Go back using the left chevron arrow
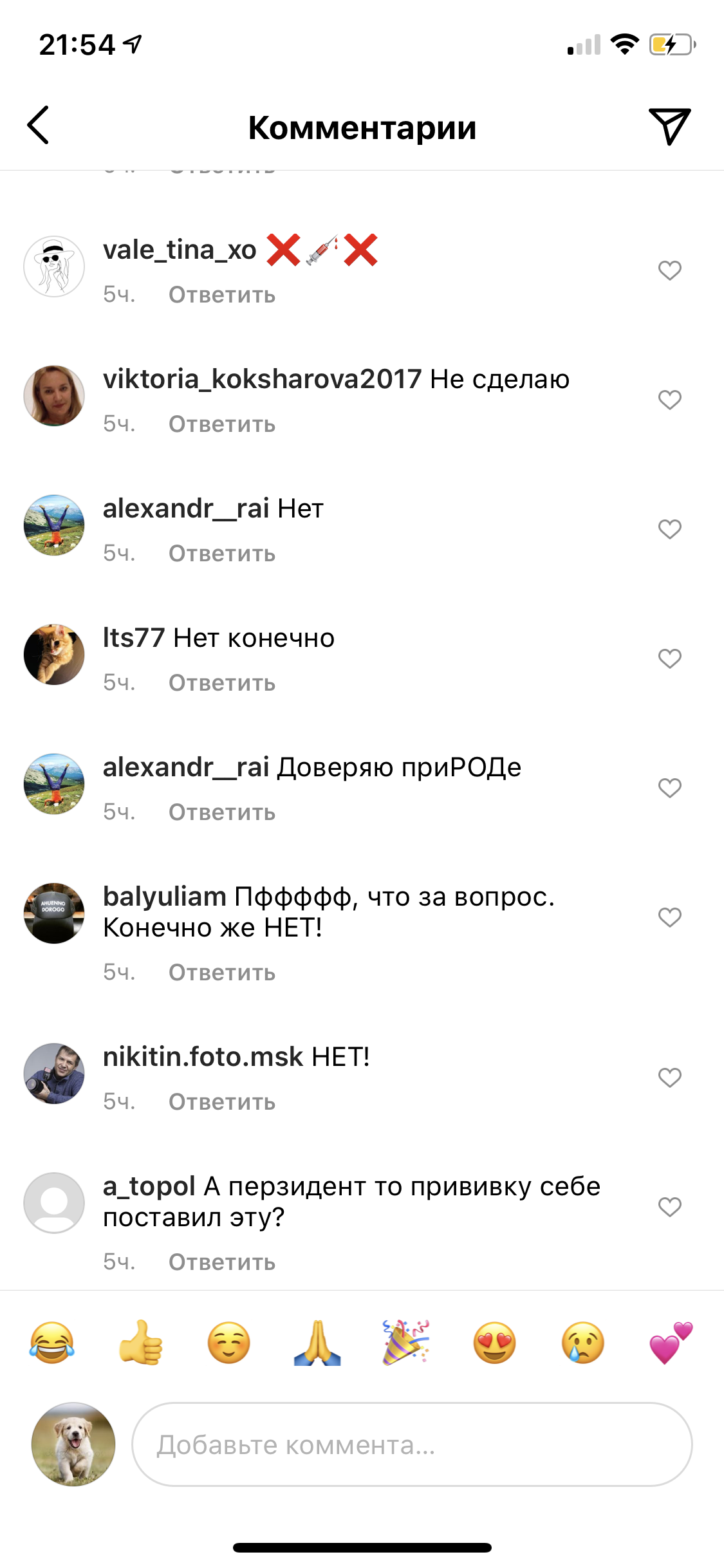724x1568 pixels. click(38, 125)
